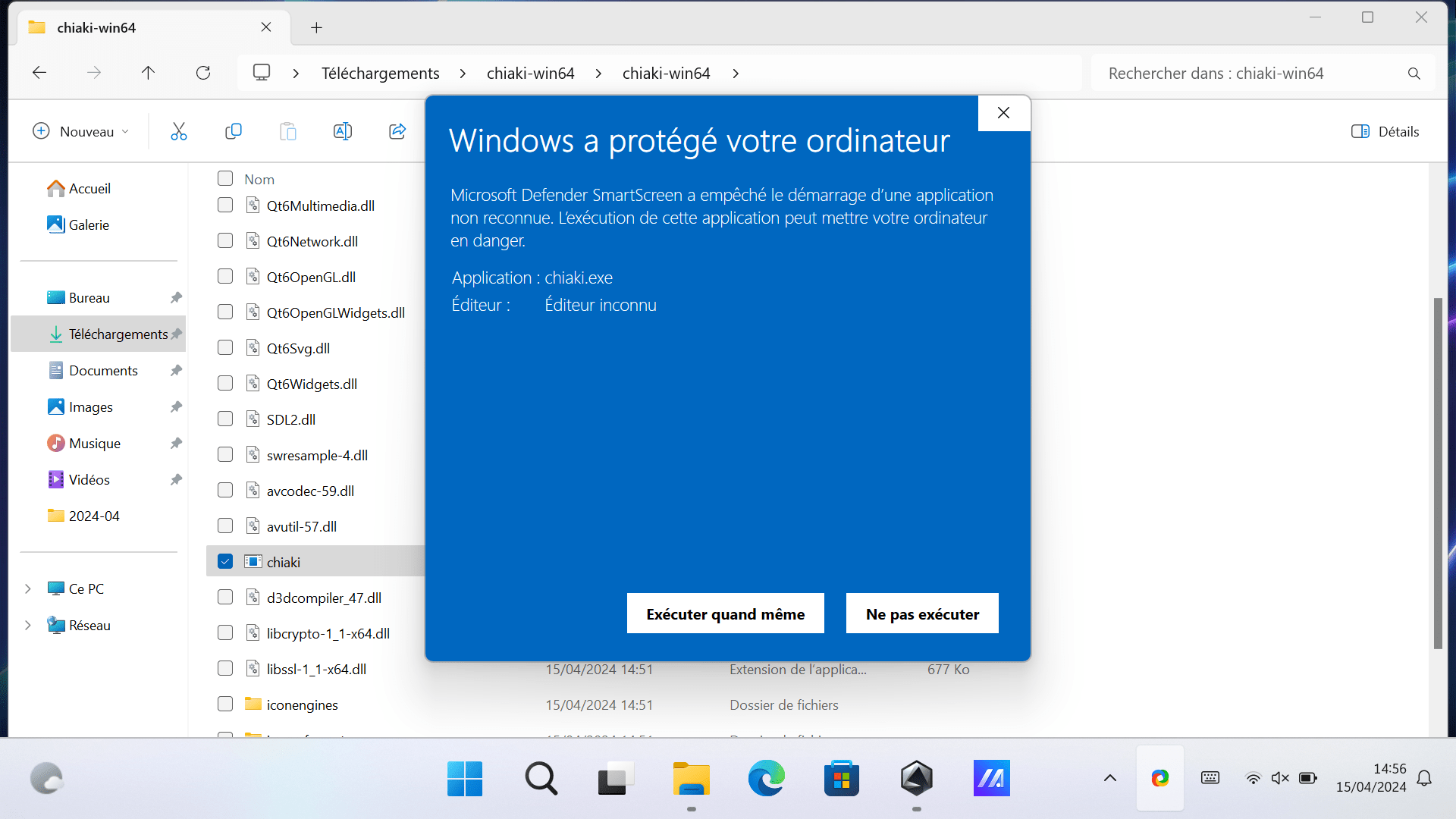Expand chevron after the PC icon in address bar

tap(296, 73)
